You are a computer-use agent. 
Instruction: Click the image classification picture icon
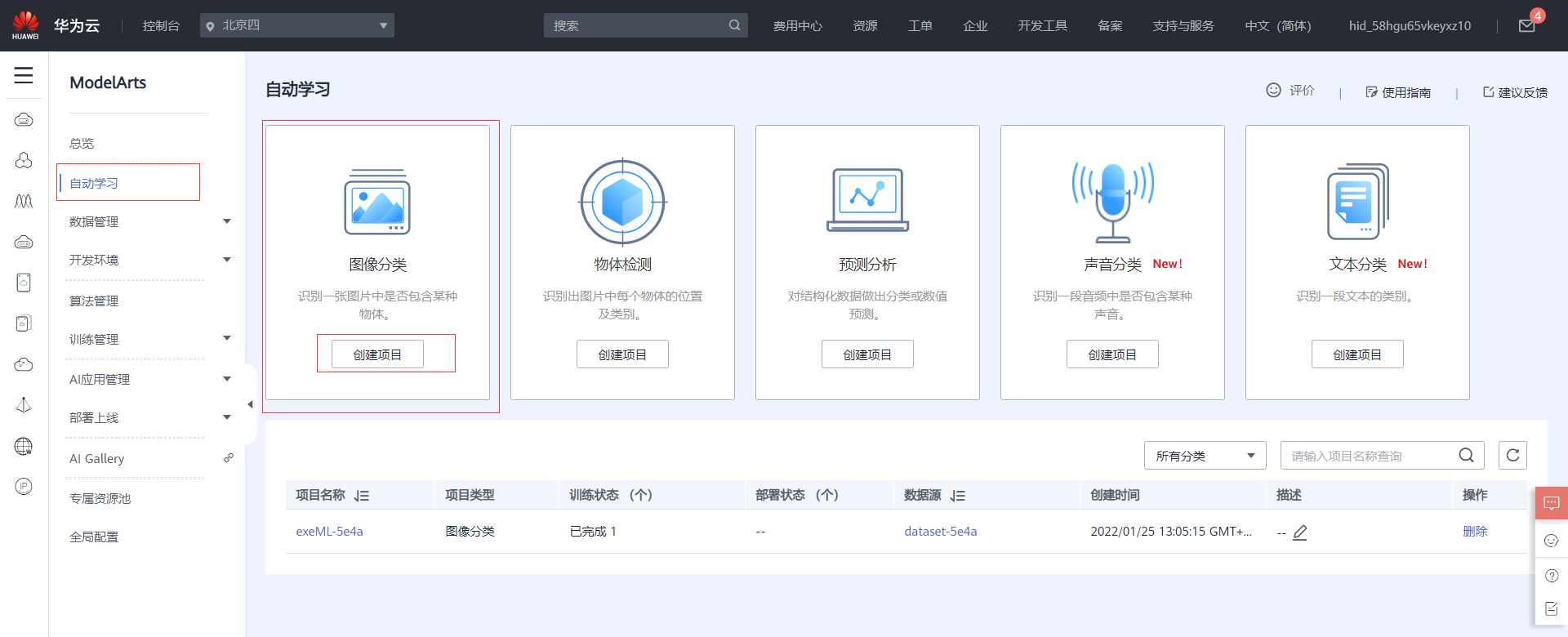click(377, 202)
